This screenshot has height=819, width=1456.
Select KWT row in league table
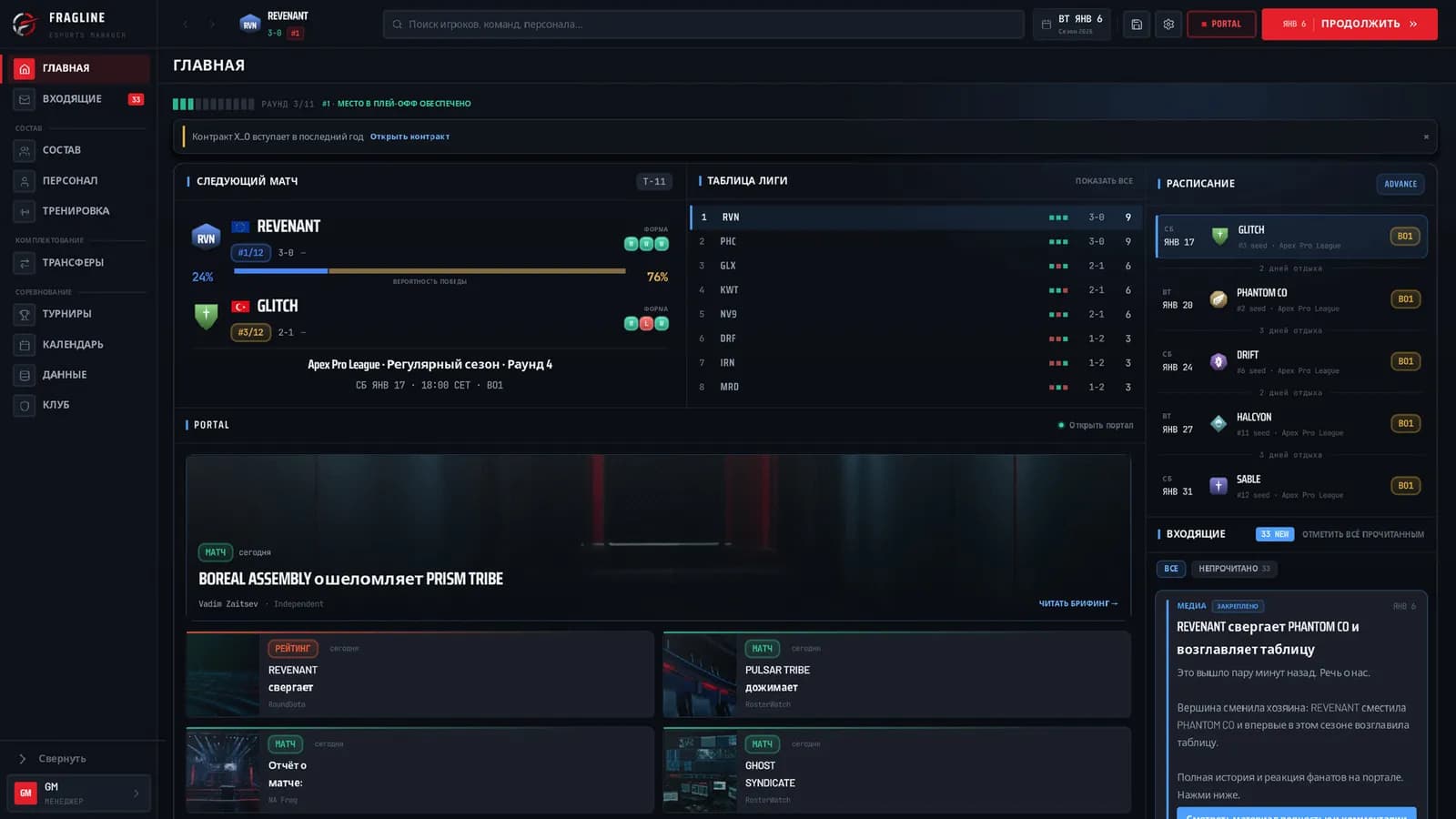(915, 290)
